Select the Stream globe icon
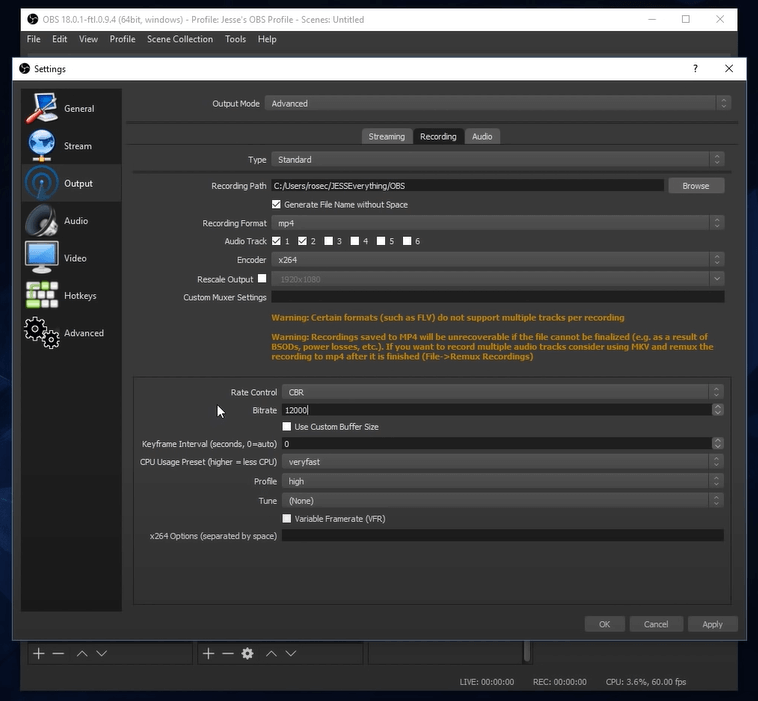 point(42,146)
